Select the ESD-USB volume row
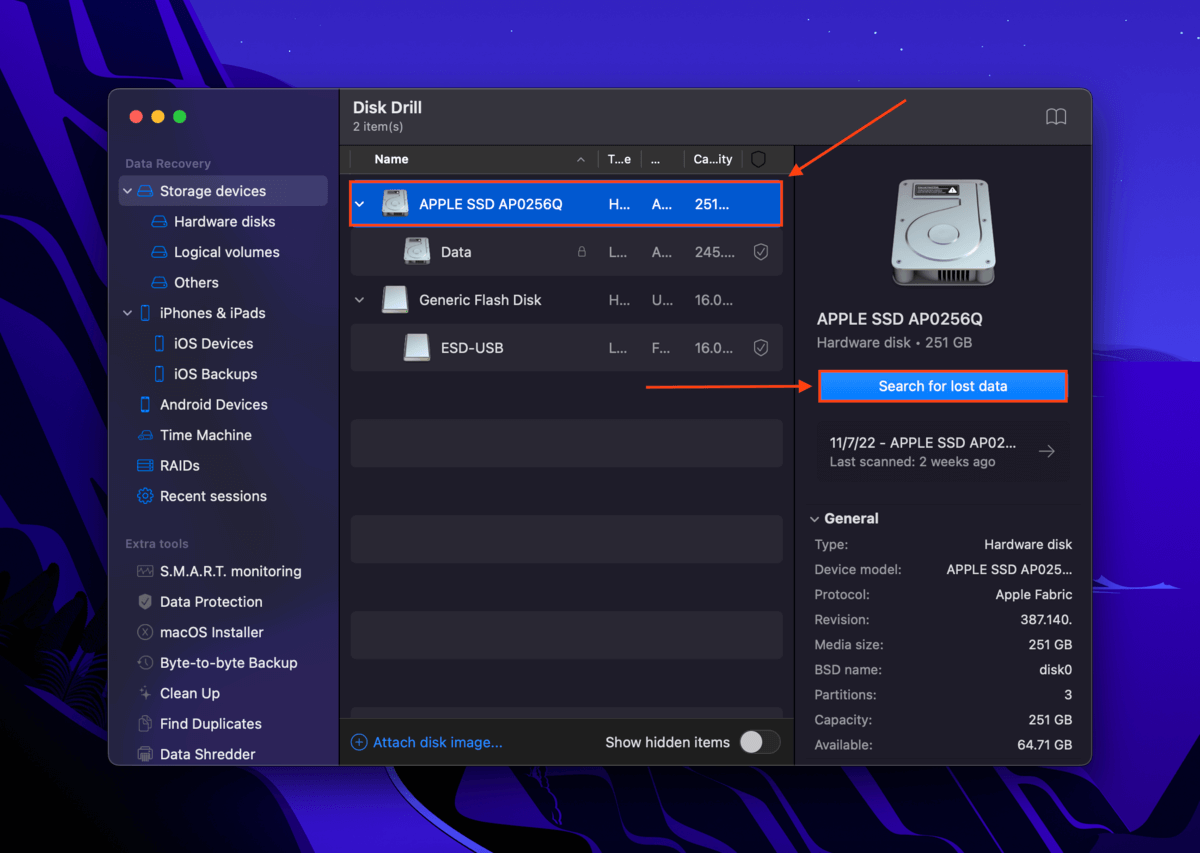Viewport: 1200px width, 853px height. pyautogui.click(x=566, y=348)
